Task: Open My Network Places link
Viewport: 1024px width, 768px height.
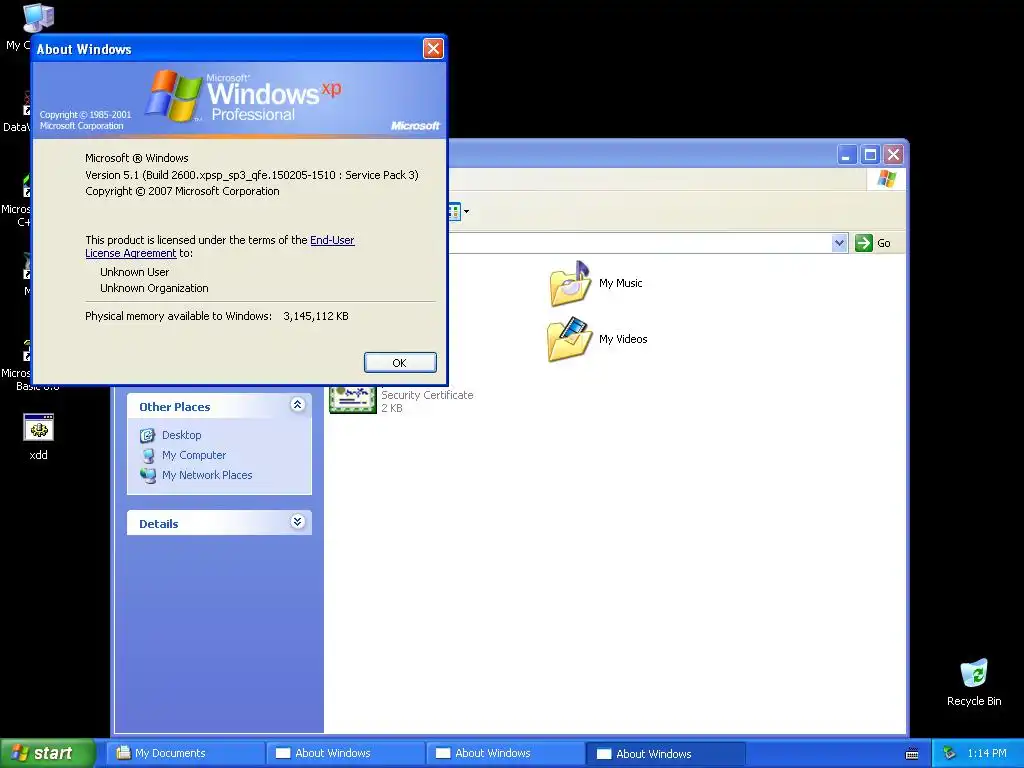Action: pyautogui.click(x=207, y=475)
